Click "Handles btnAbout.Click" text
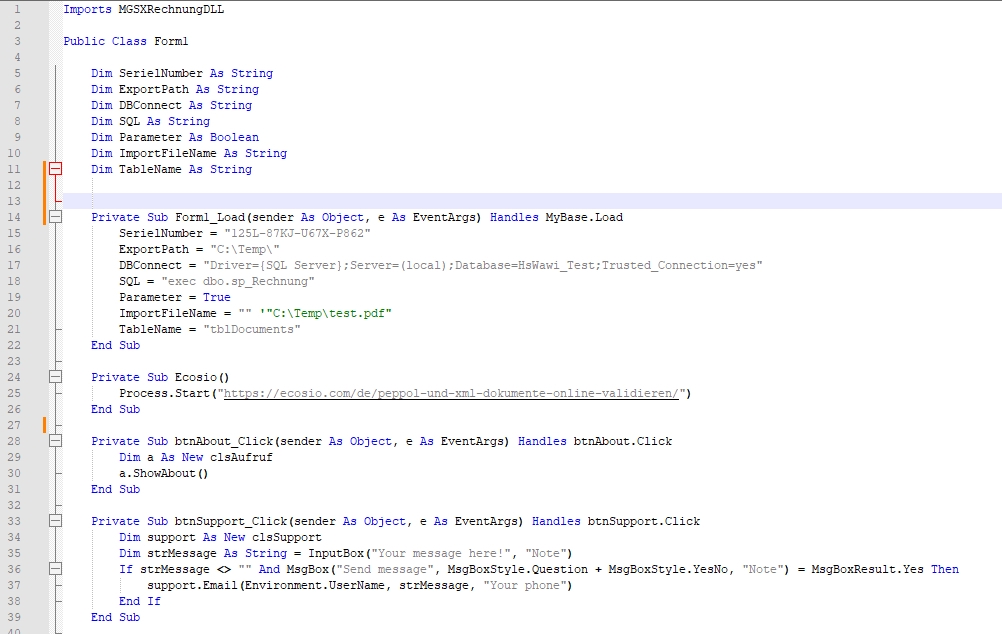The height and width of the screenshot is (634, 1002). (595, 441)
